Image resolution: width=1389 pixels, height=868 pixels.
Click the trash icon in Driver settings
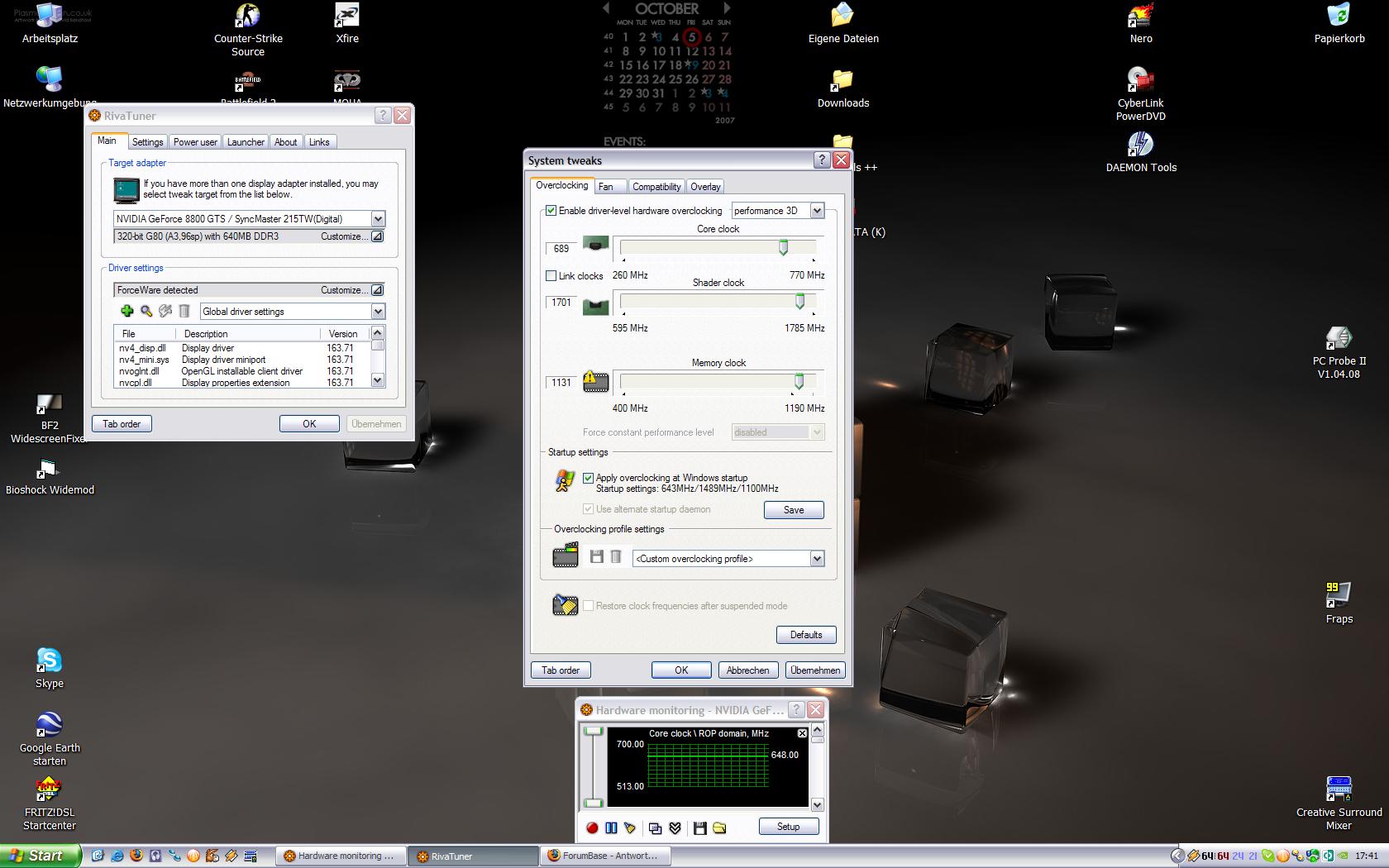click(184, 311)
